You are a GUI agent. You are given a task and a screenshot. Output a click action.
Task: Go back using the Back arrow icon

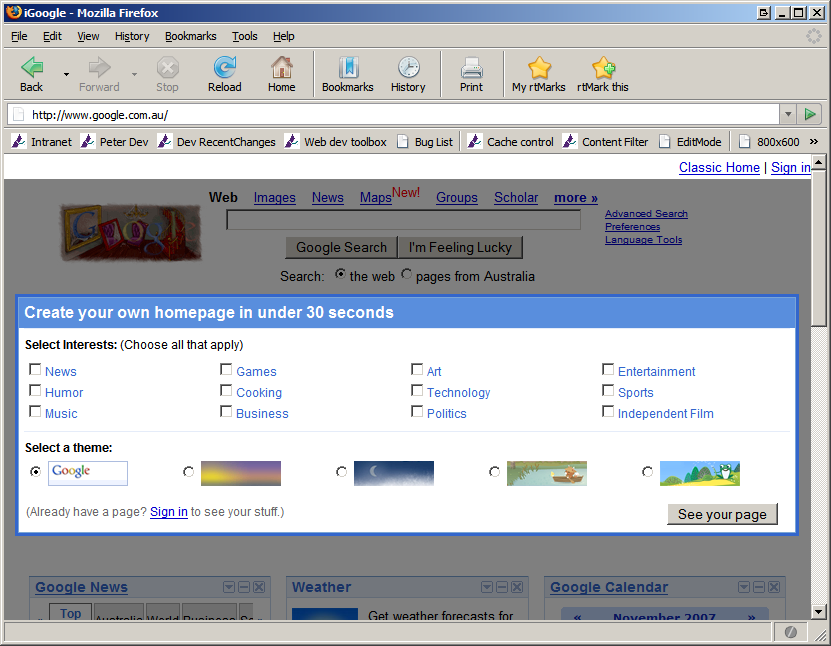(x=32, y=67)
